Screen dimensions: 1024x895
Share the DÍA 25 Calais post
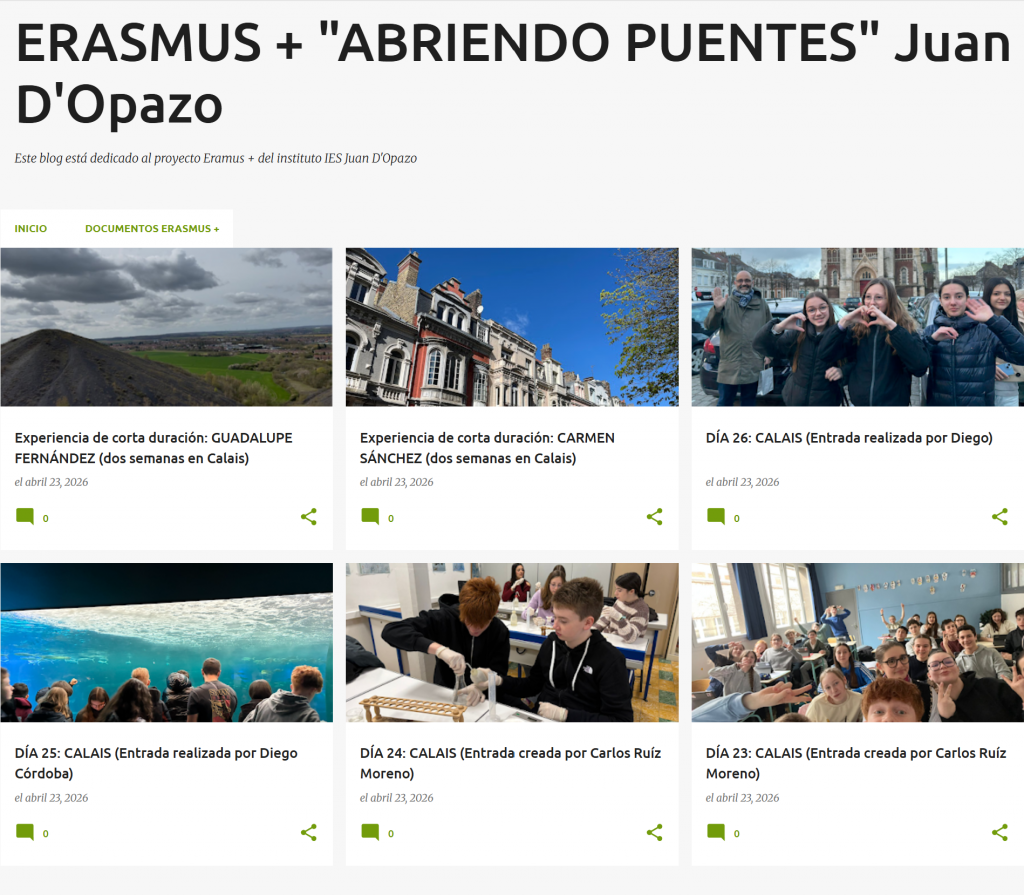click(309, 833)
